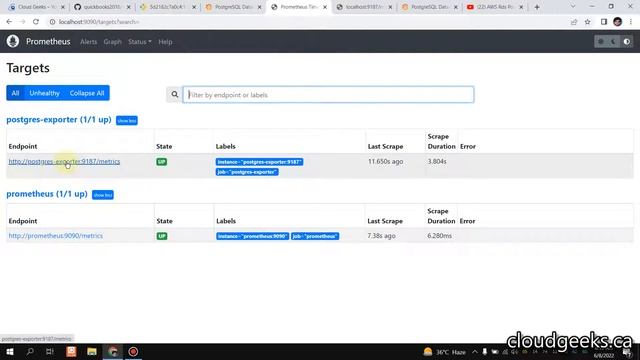
Task: Expand the Status dropdown menu
Action: [x=140, y=42]
